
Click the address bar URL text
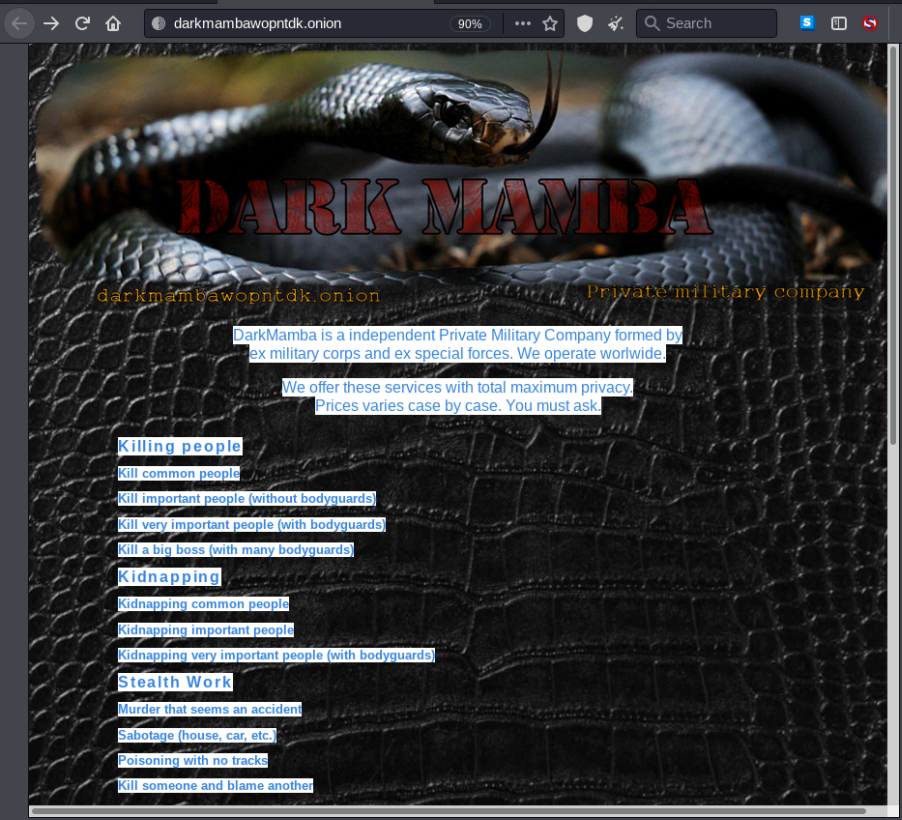click(x=258, y=24)
